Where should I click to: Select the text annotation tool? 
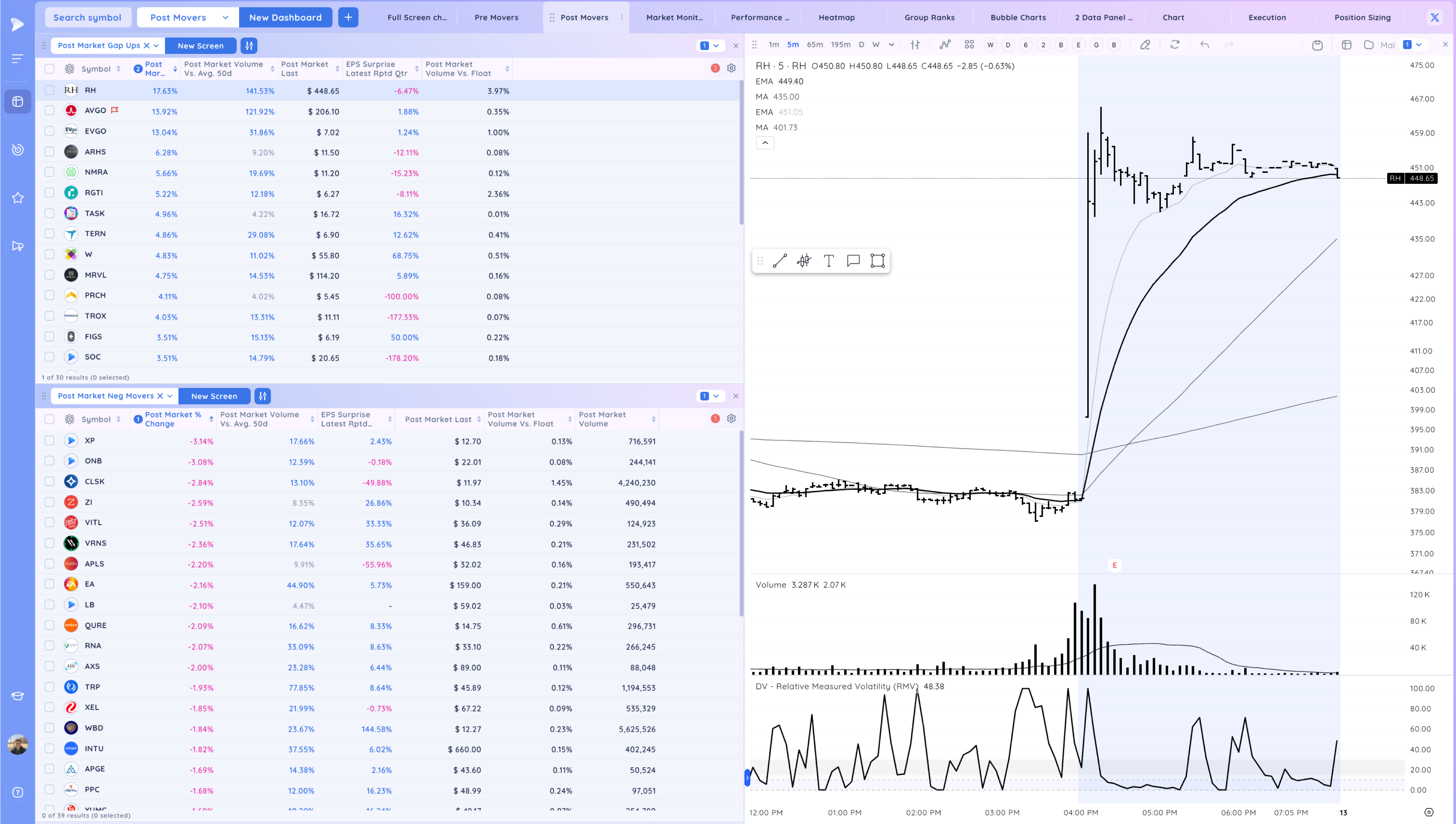click(x=828, y=261)
